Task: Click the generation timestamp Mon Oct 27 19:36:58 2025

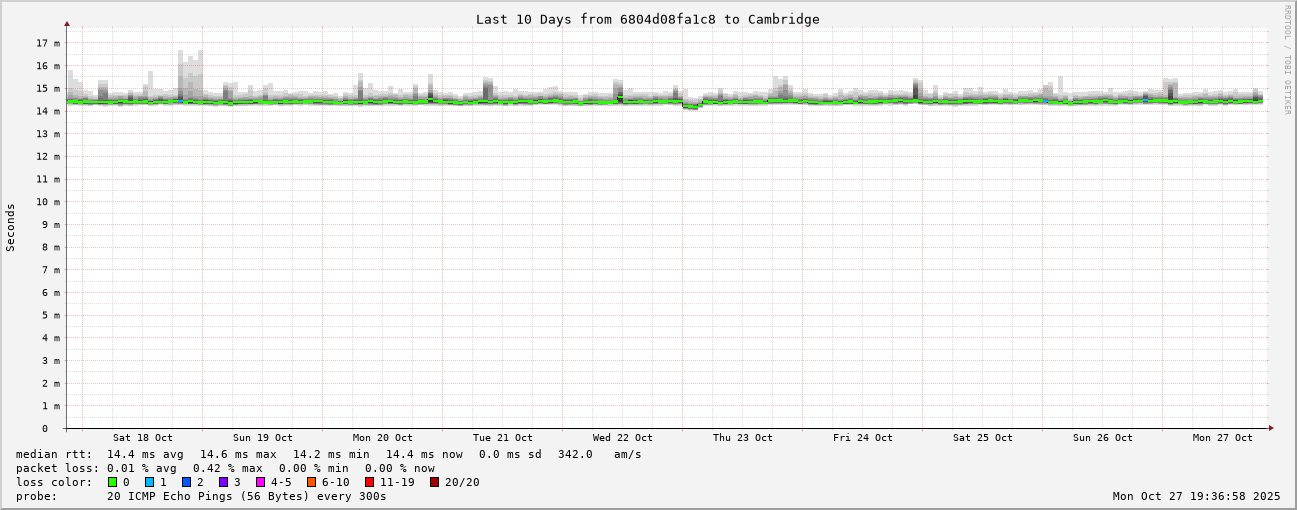Action: (x=1196, y=496)
